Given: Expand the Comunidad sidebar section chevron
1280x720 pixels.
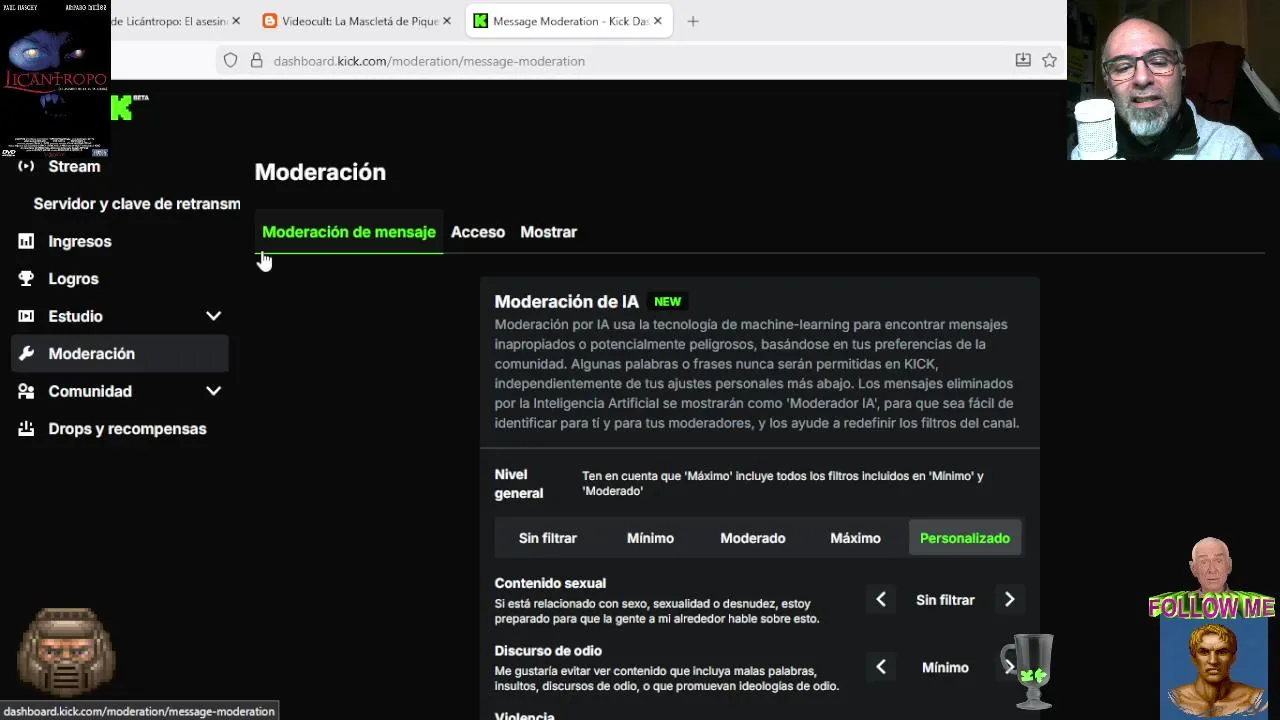Looking at the screenshot, I should click(213, 391).
